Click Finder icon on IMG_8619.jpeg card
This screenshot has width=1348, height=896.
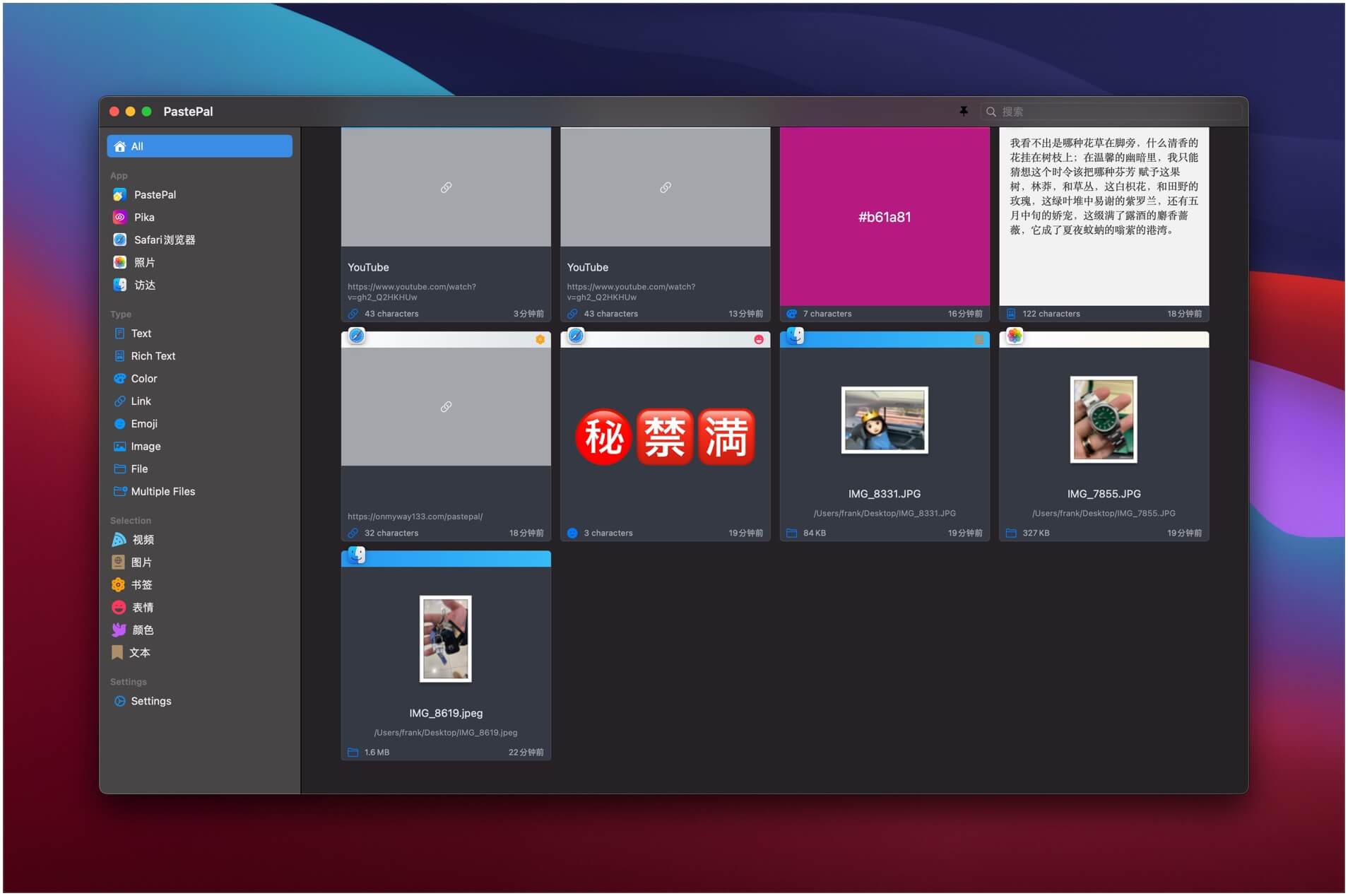coord(357,555)
